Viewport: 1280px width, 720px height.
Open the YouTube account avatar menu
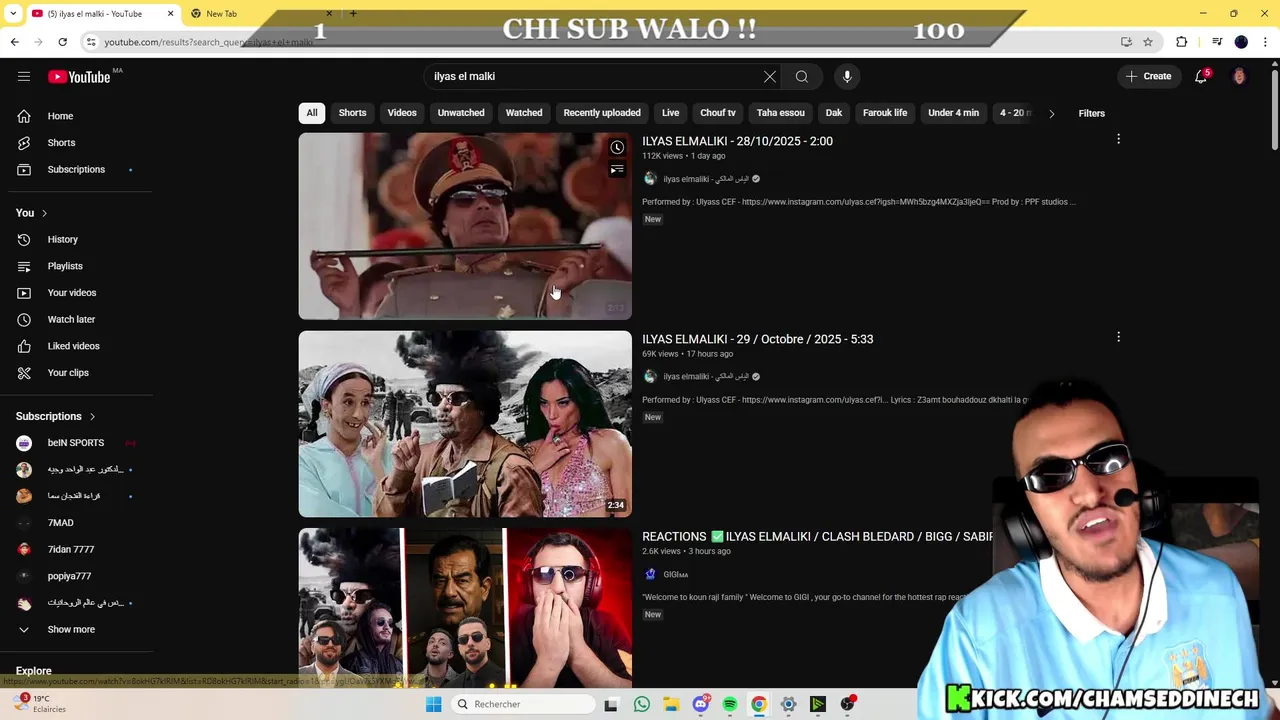1239,77
